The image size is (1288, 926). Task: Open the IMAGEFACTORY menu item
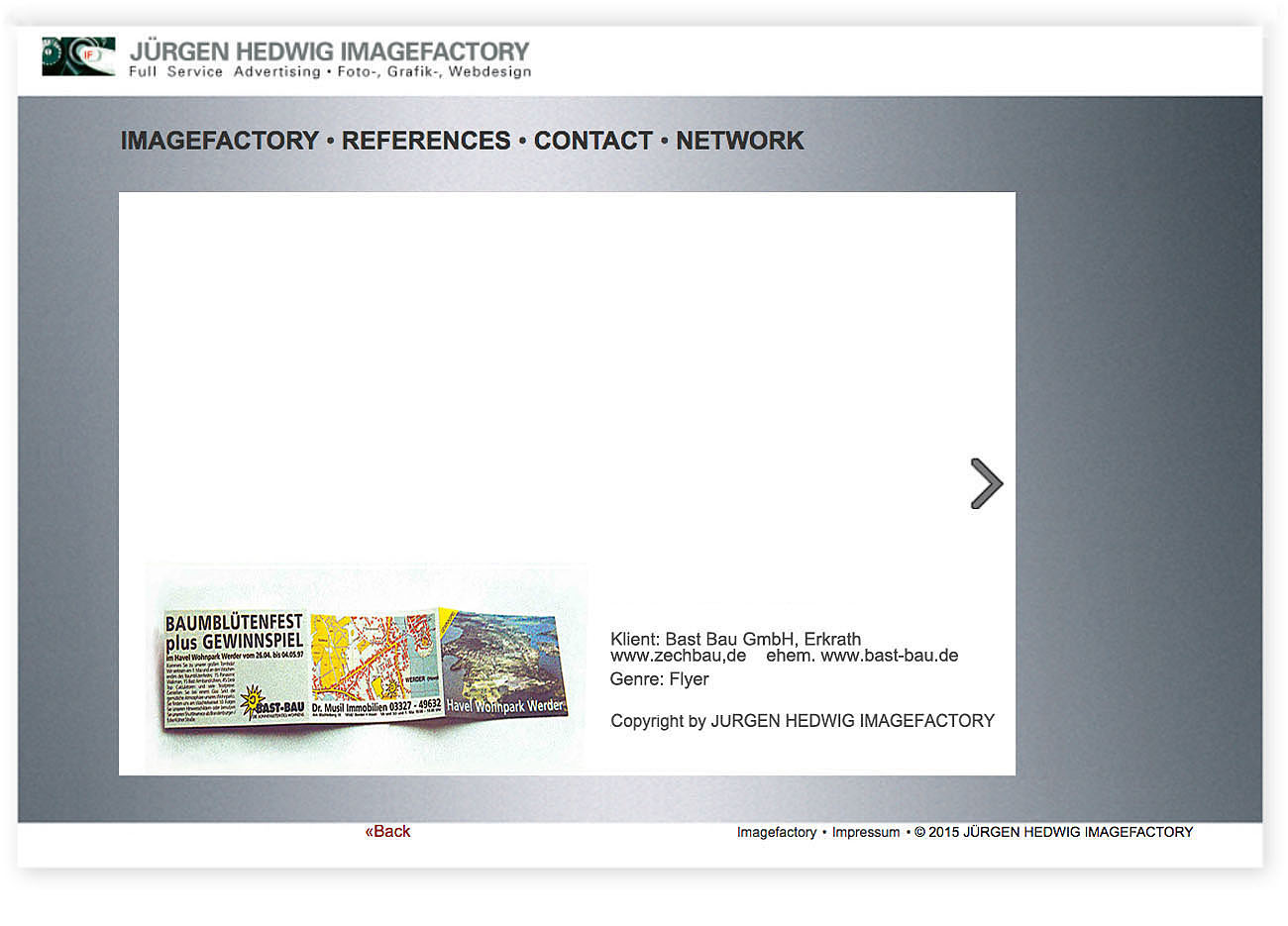(219, 141)
